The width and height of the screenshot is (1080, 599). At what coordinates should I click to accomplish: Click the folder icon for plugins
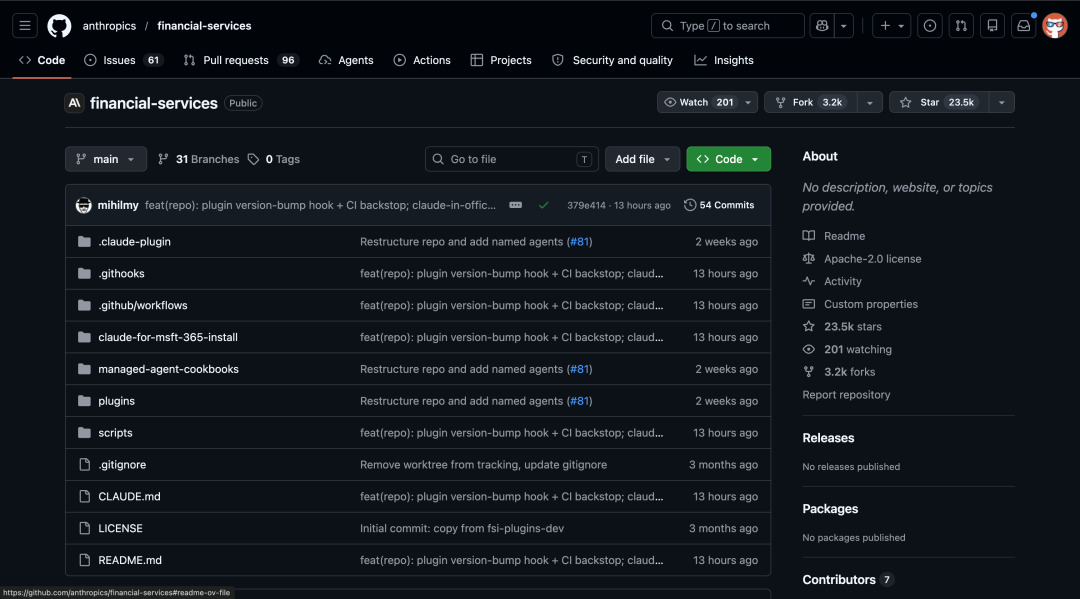point(84,401)
